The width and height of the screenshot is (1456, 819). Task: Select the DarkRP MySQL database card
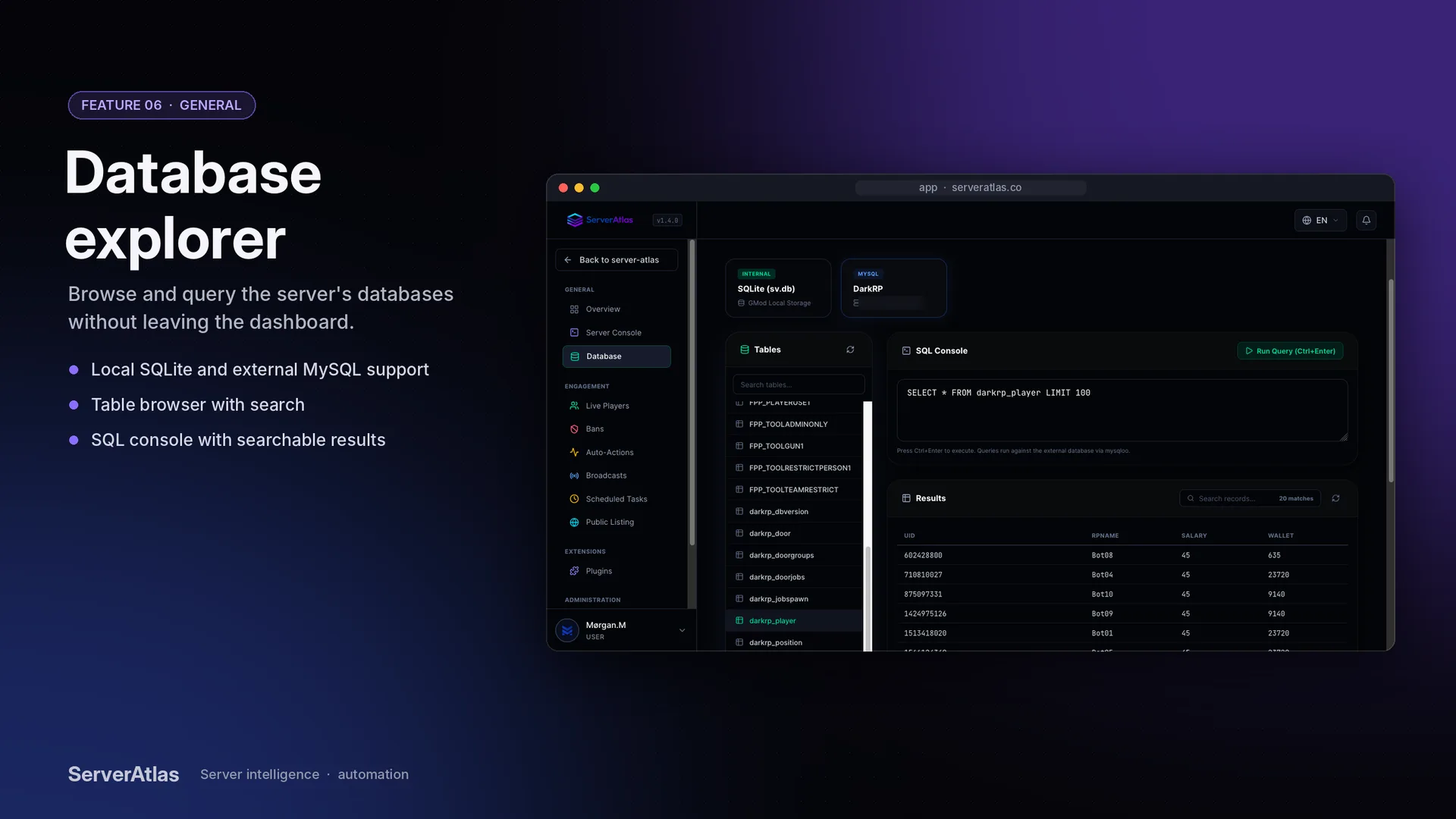pos(893,288)
